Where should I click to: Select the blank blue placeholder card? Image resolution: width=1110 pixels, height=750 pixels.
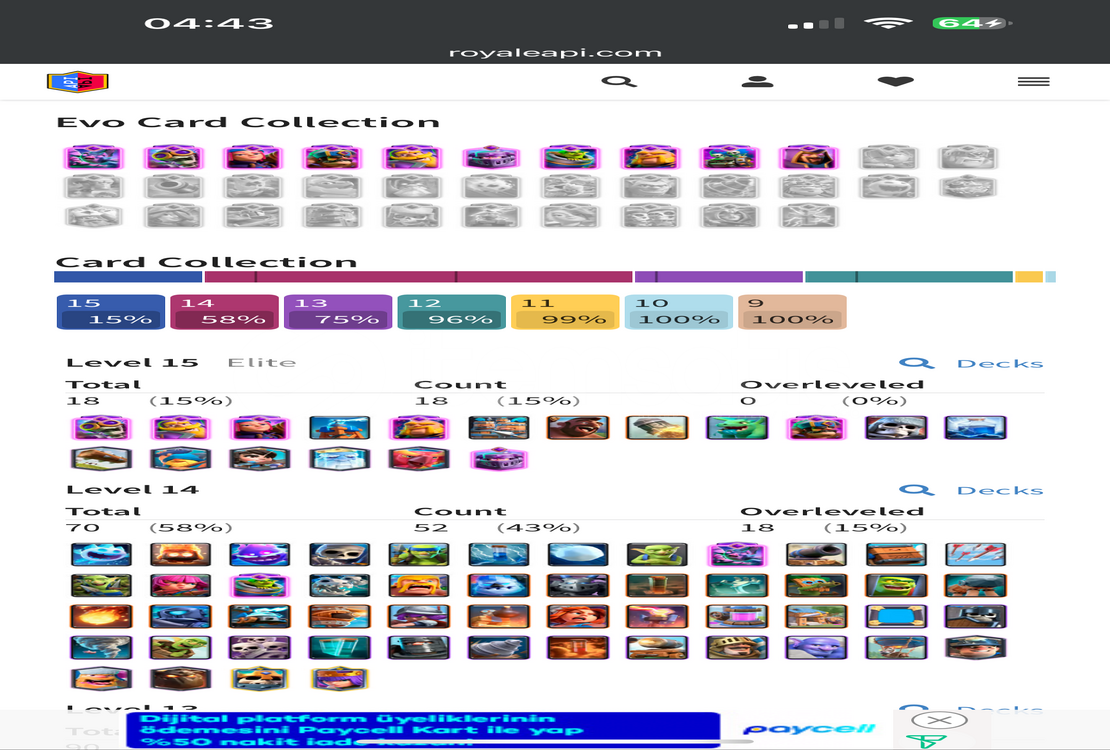click(x=896, y=617)
